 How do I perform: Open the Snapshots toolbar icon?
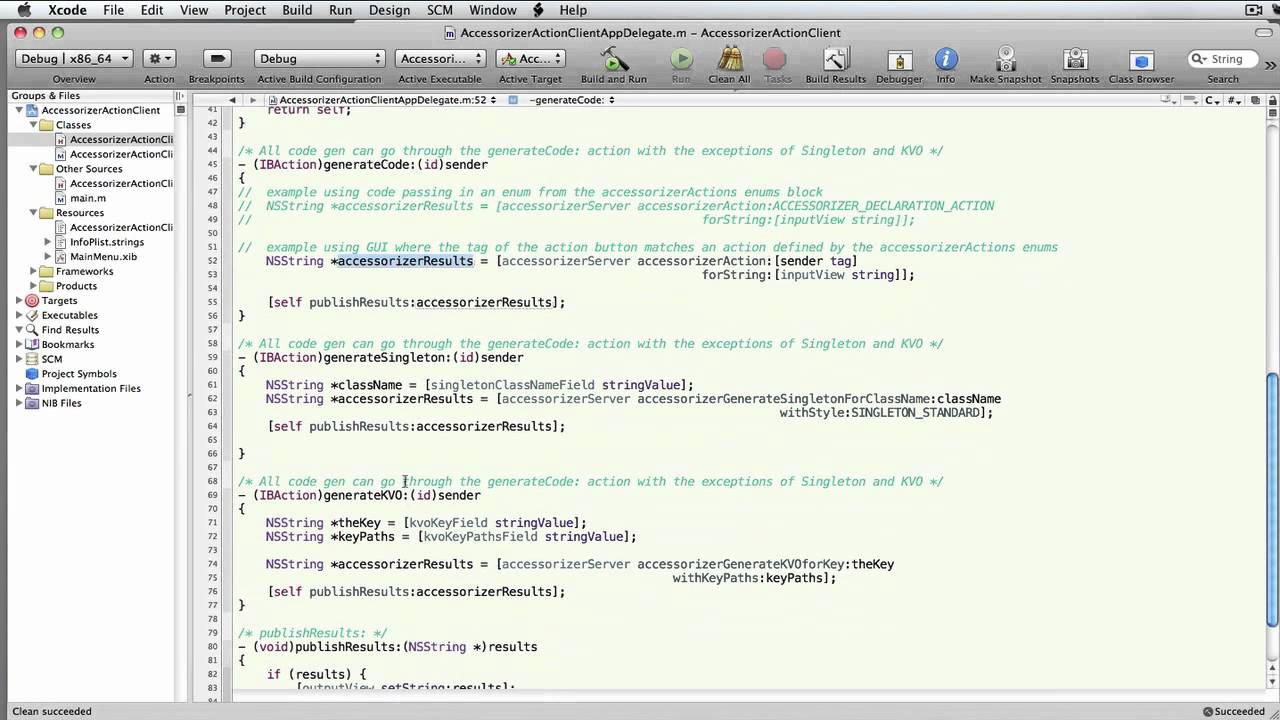point(1075,60)
